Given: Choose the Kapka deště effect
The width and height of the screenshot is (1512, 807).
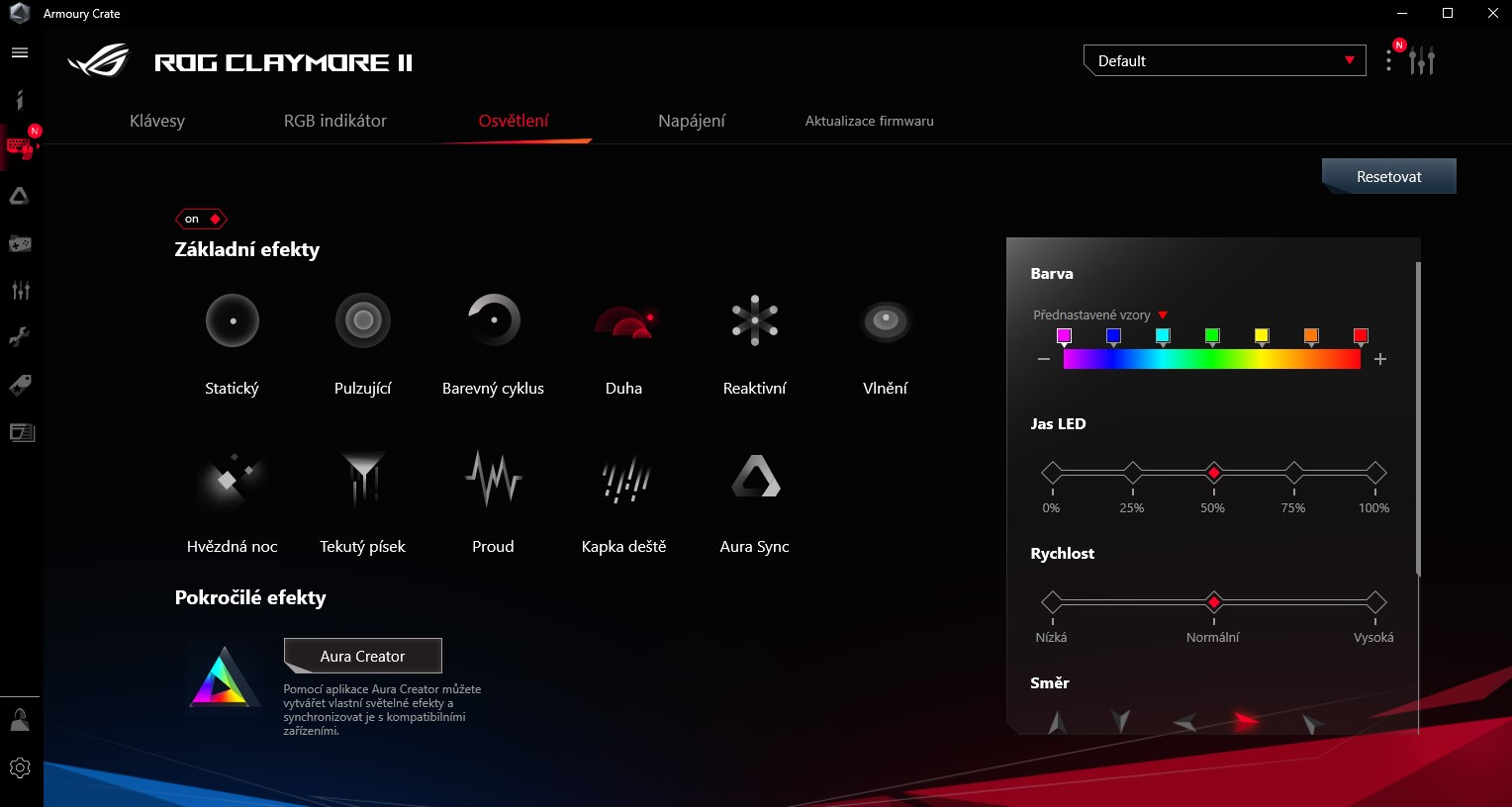Looking at the screenshot, I should [624, 479].
